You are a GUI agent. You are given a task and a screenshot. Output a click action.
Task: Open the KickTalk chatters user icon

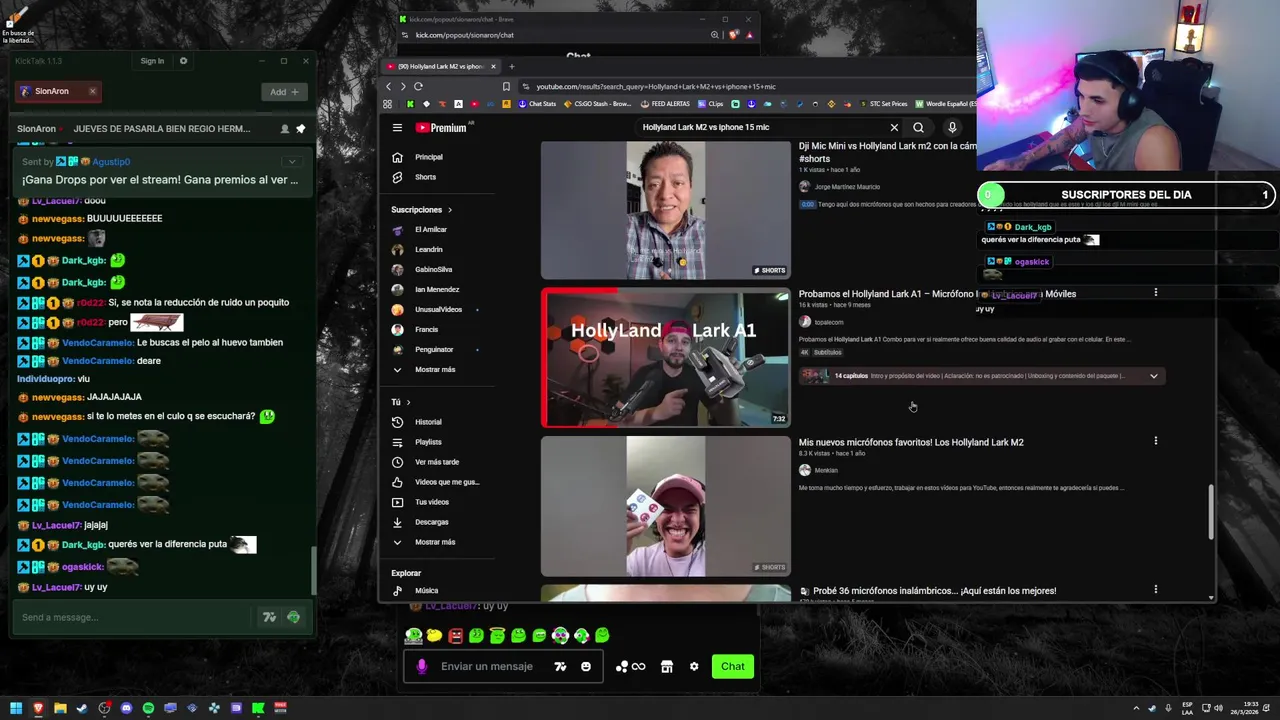pos(284,129)
